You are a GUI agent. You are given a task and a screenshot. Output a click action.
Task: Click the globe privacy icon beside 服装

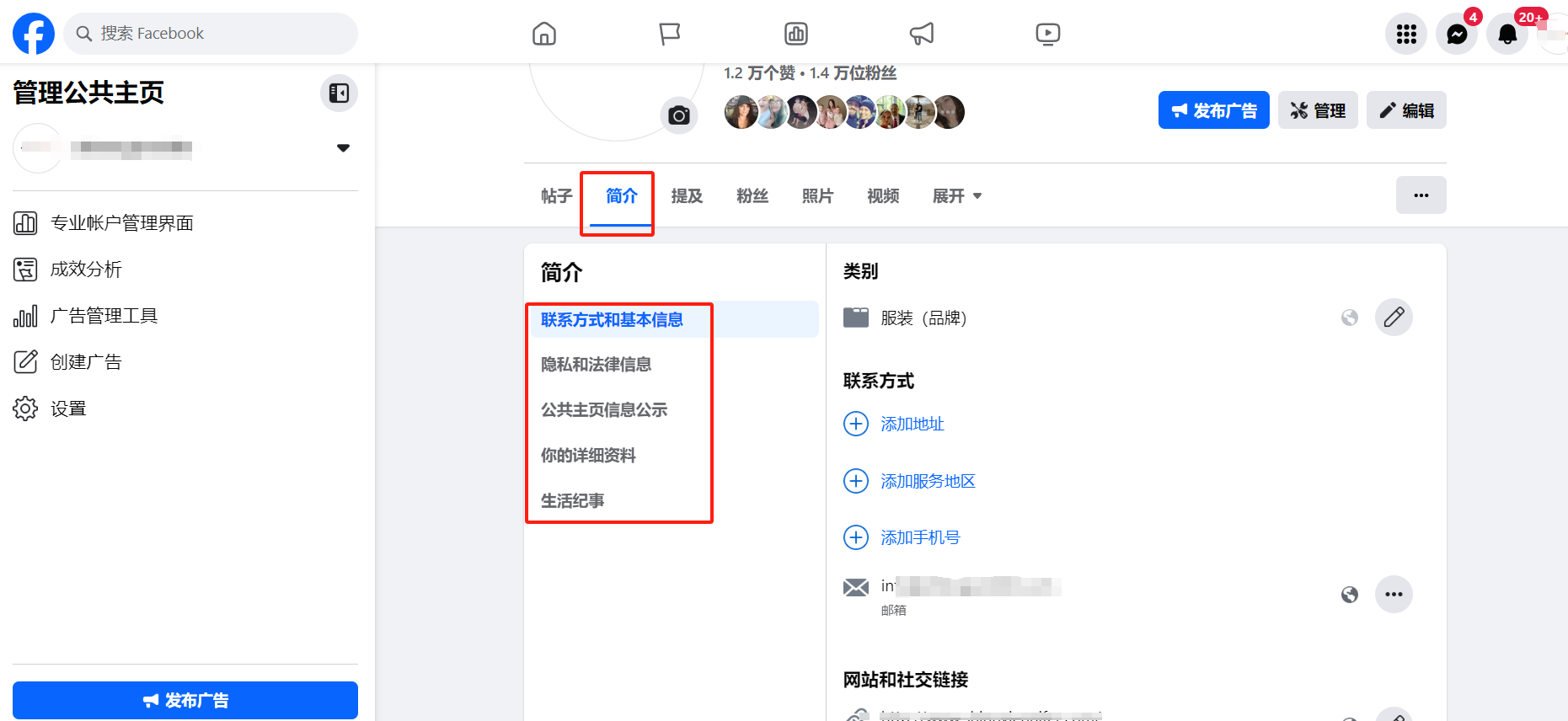[x=1350, y=318]
